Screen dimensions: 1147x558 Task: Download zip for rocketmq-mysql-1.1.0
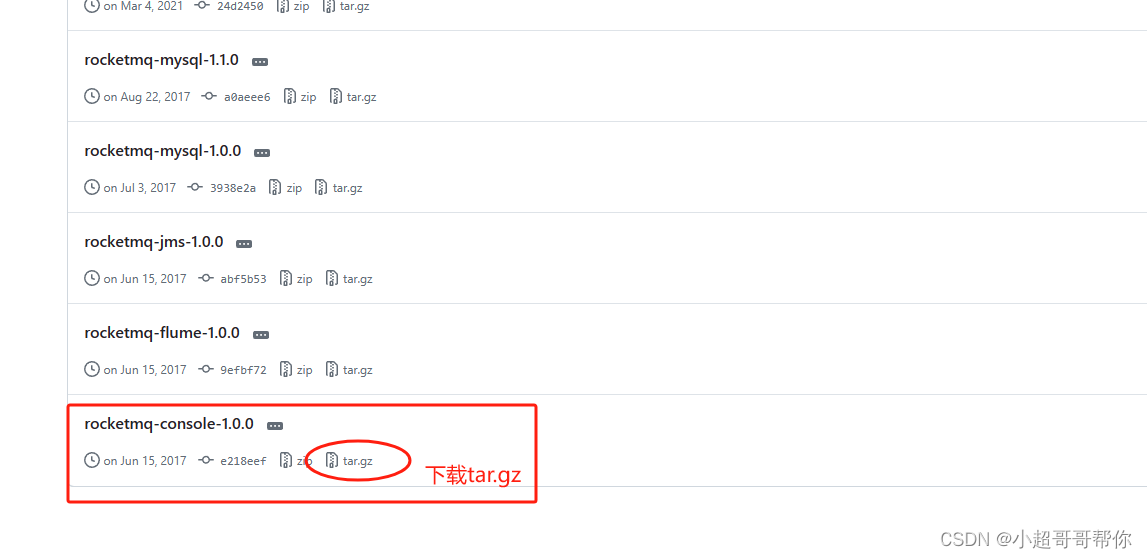300,97
